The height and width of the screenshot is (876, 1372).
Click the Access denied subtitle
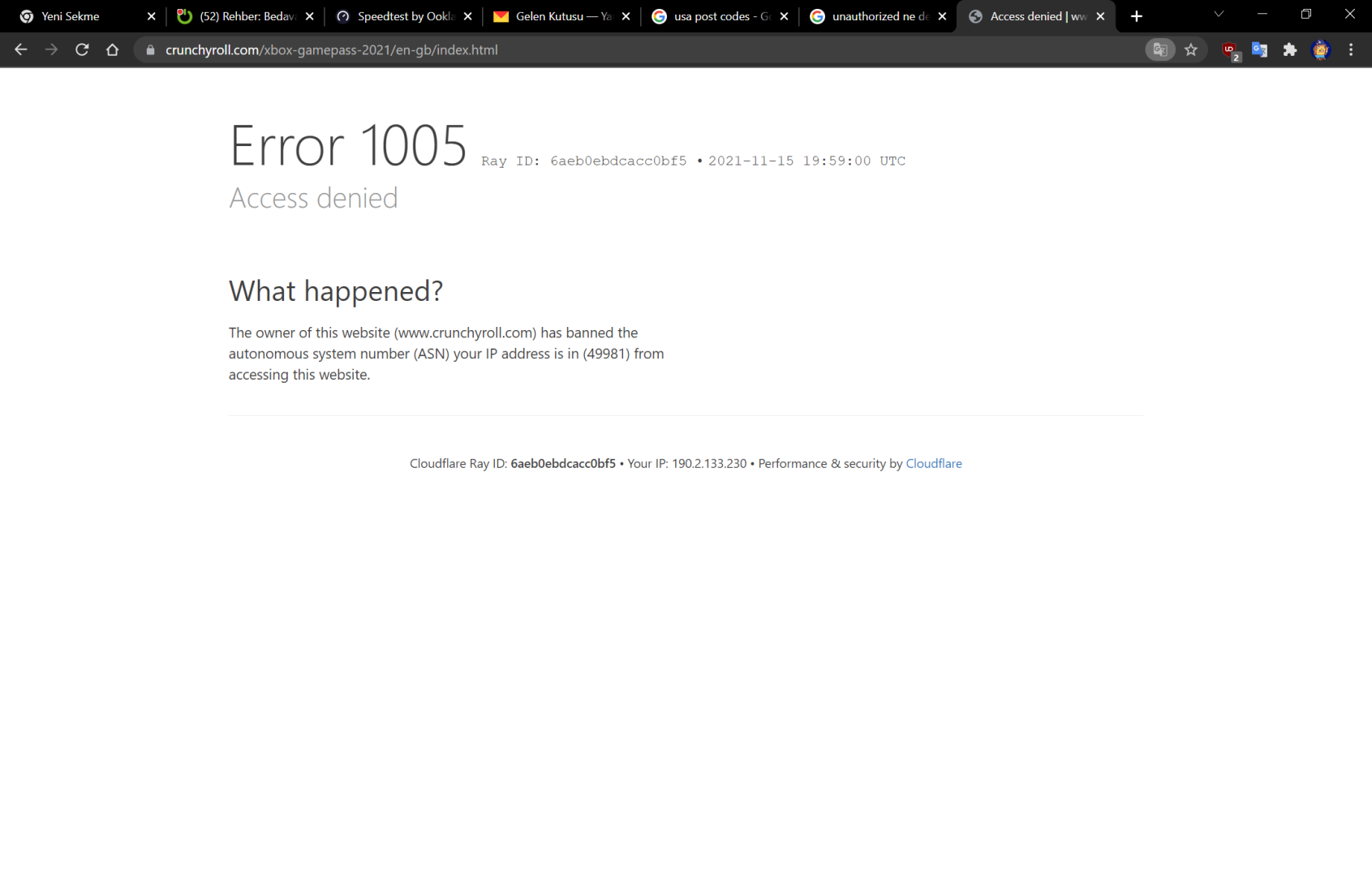(x=313, y=198)
